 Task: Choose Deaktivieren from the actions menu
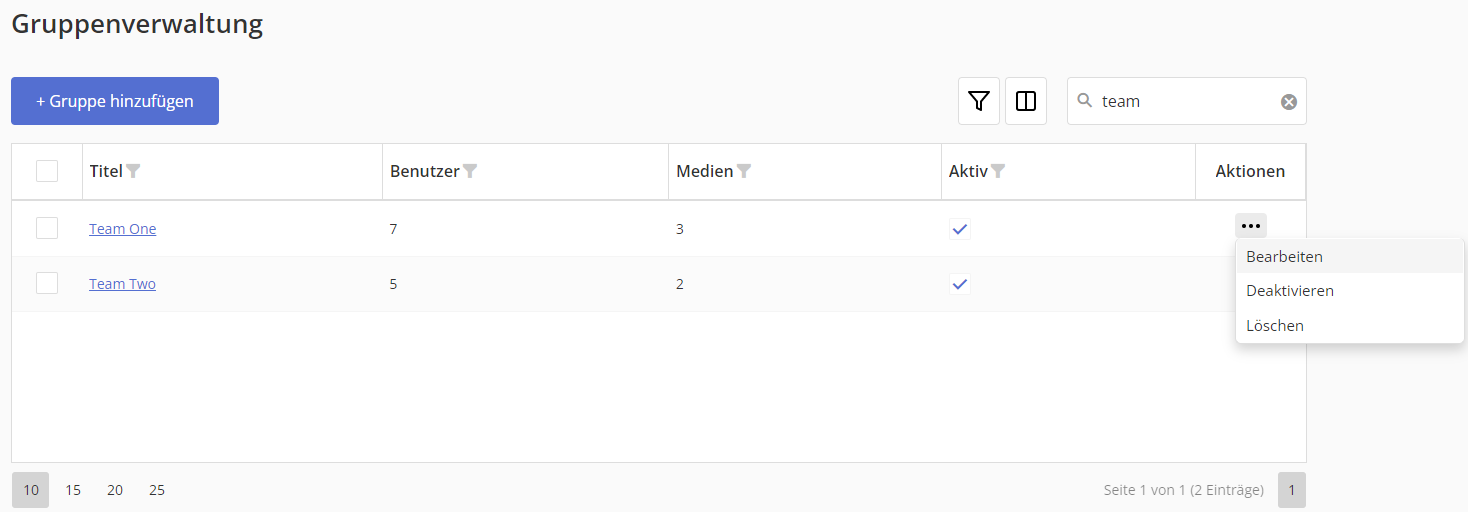click(x=1290, y=291)
